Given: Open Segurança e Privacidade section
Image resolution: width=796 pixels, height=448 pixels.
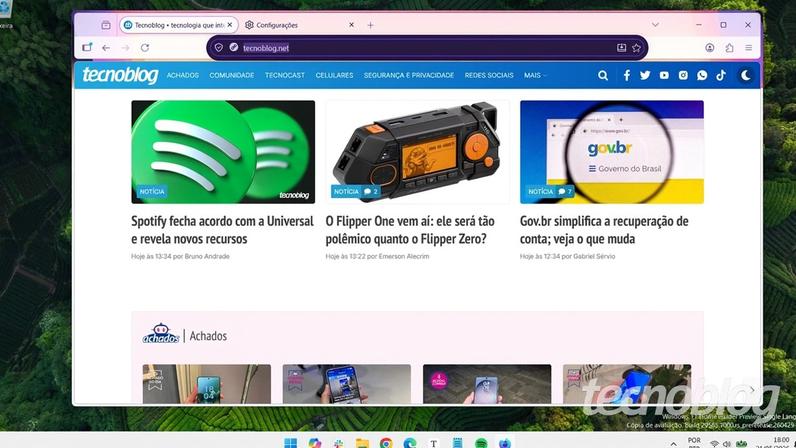Looking at the screenshot, I should click(409, 75).
